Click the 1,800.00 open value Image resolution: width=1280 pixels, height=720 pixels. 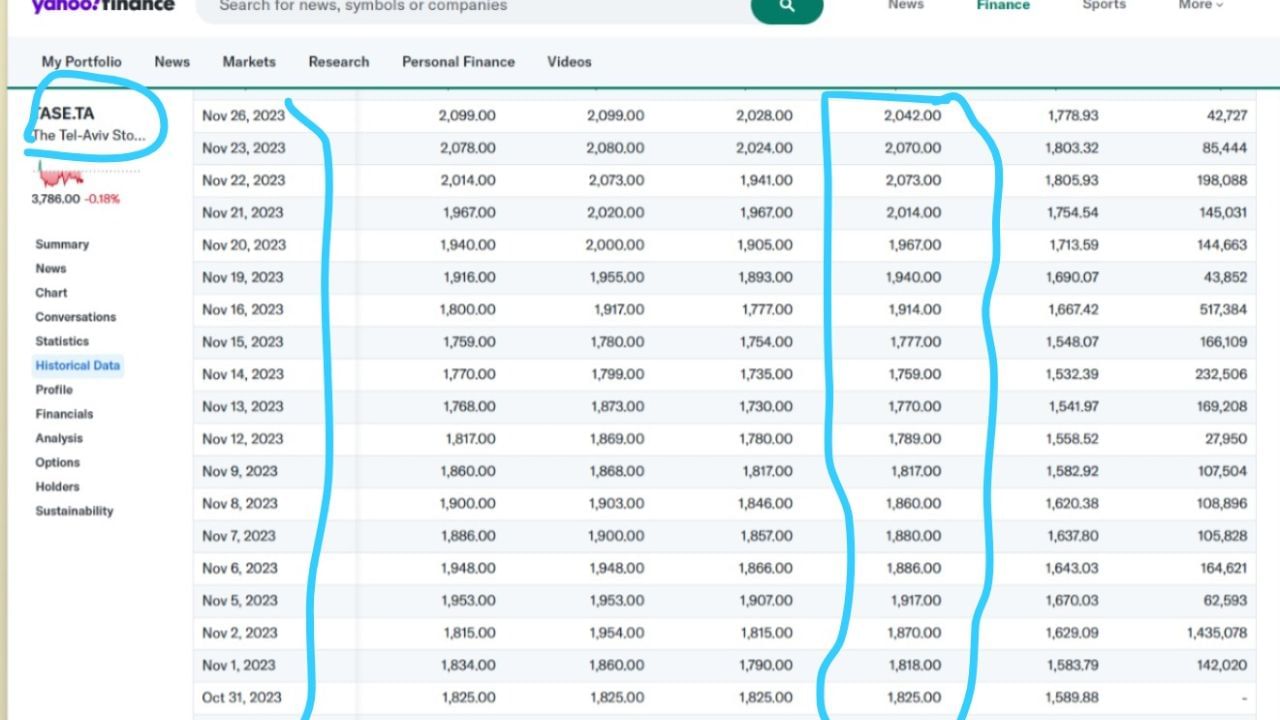[x=467, y=309]
